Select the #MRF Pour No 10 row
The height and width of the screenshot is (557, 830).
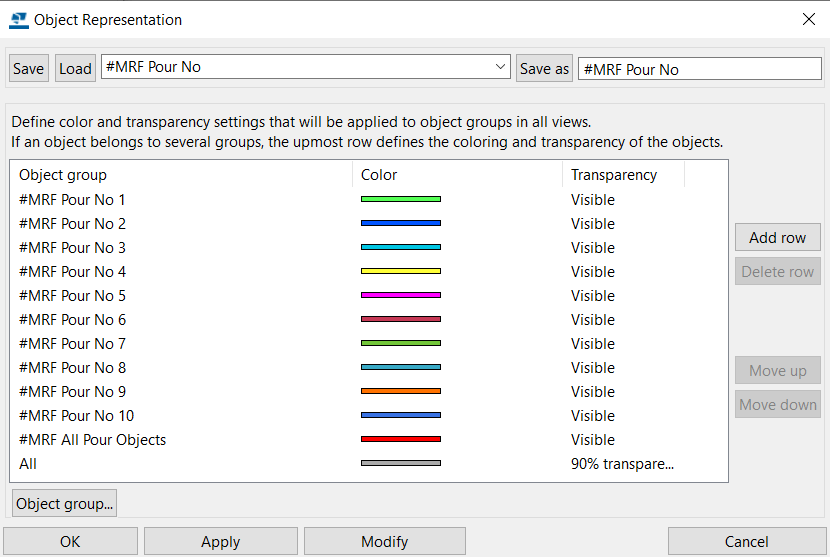tap(369, 416)
